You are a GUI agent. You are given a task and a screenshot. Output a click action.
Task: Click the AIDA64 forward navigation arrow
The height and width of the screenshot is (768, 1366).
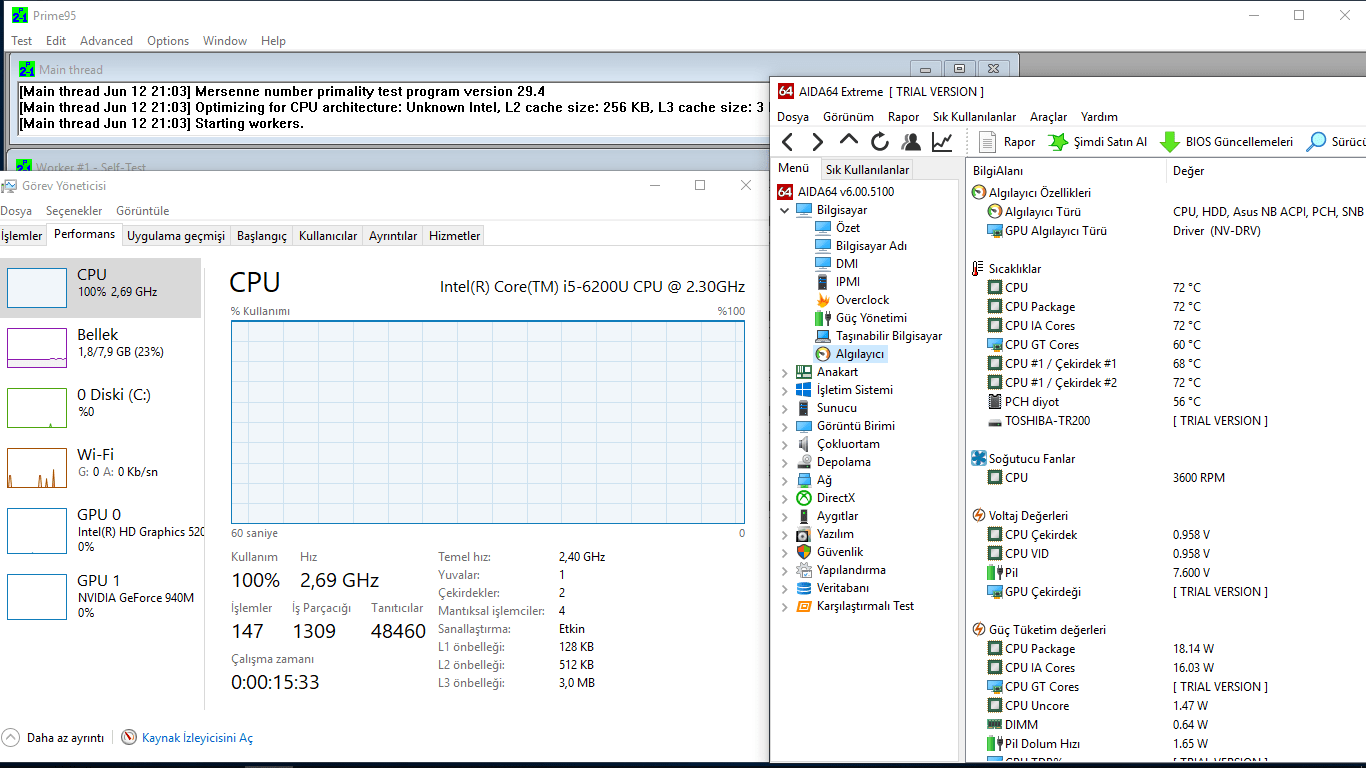(818, 142)
